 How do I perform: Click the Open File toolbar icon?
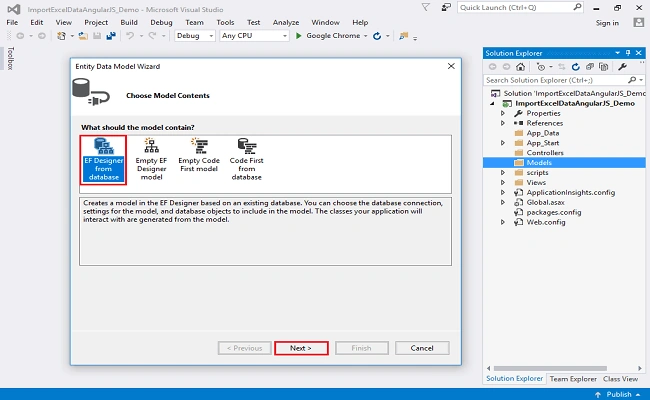click(83, 36)
